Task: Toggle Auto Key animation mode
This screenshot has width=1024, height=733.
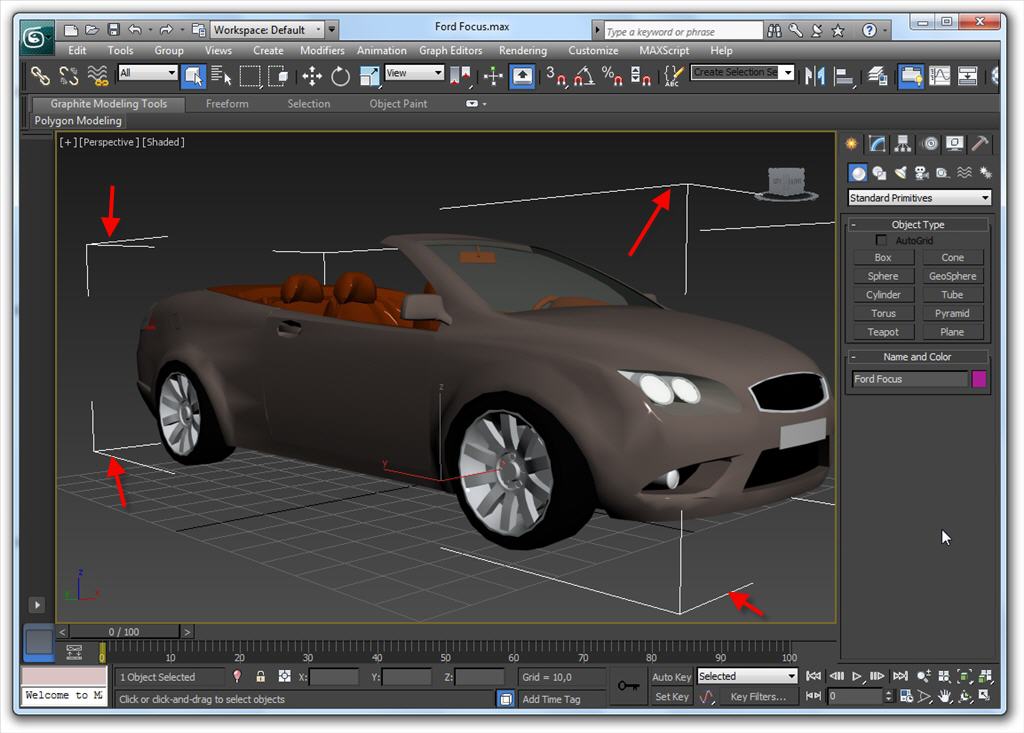Action: click(671, 677)
